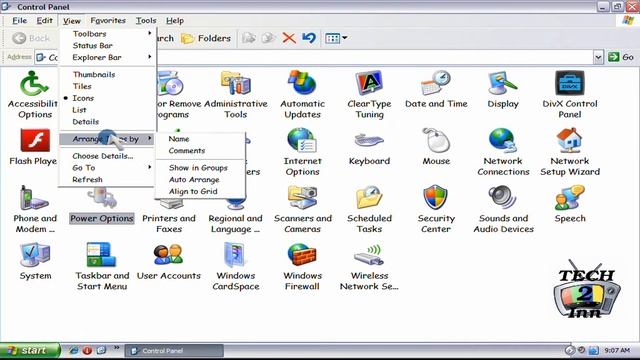
Task: Open the Tools menu
Action: click(x=146, y=20)
